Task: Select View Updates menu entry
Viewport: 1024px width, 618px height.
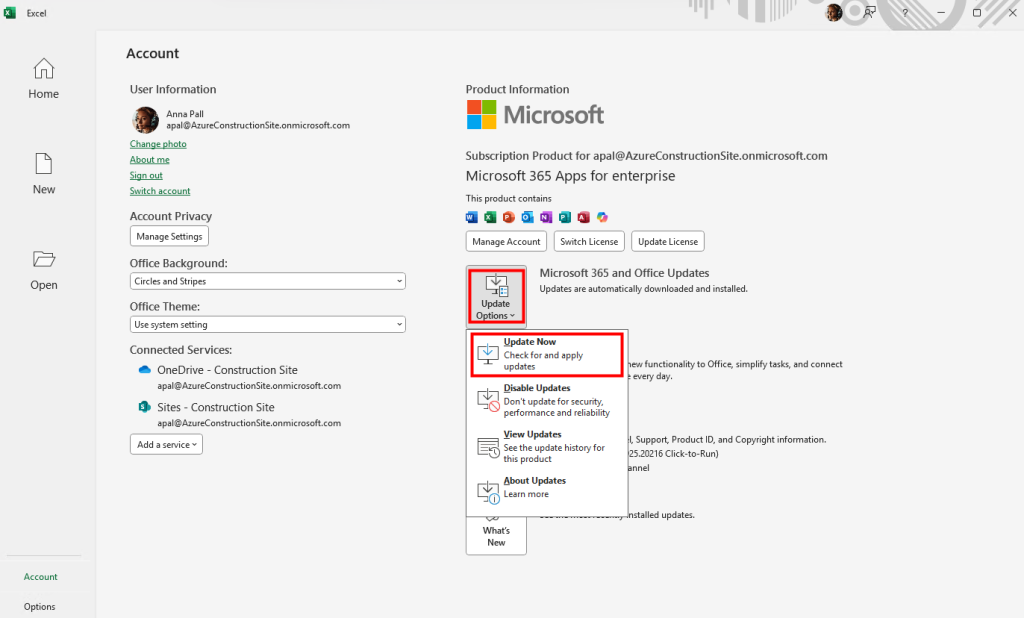Action: point(547,446)
